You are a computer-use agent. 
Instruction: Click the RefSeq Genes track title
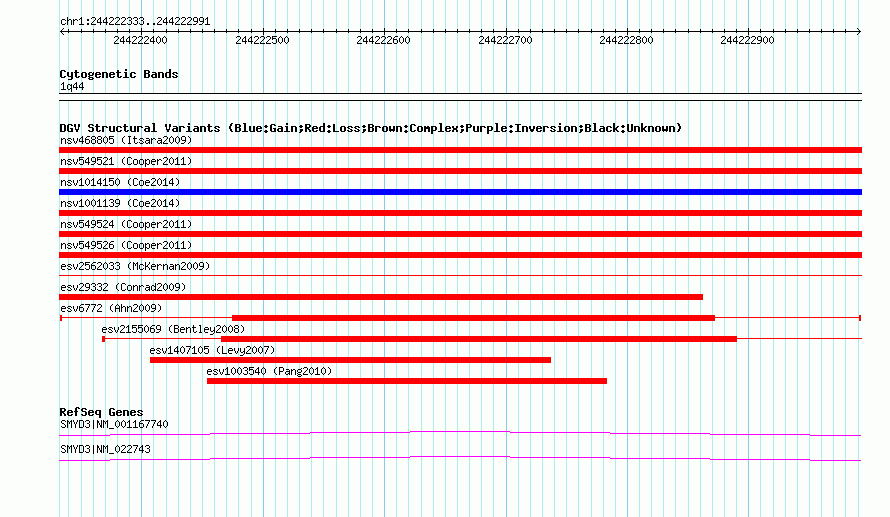[x=101, y=412]
